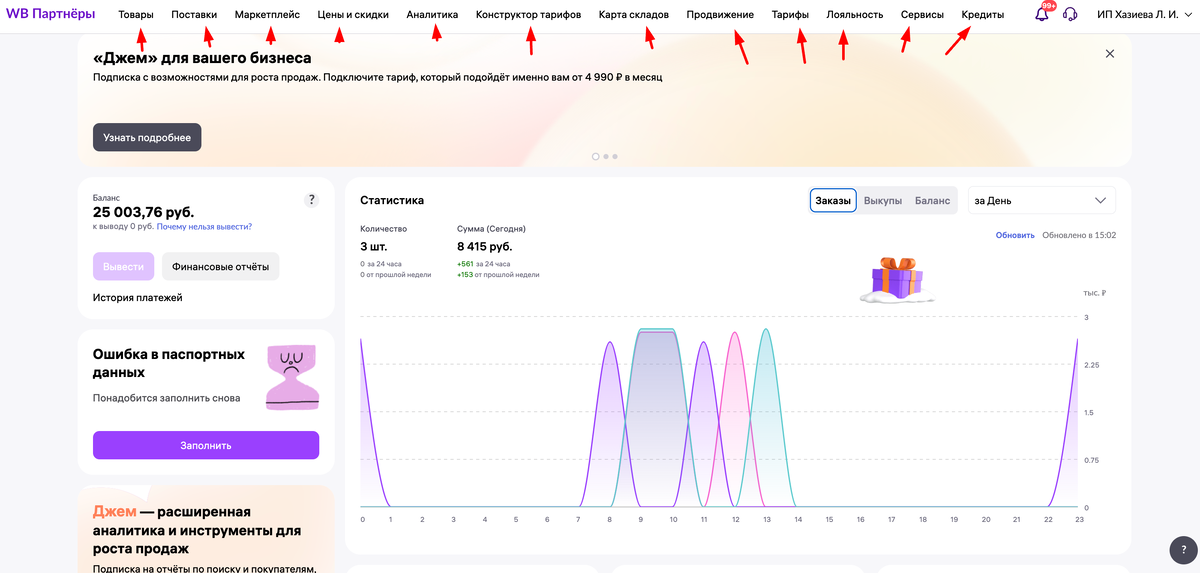Image resolution: width=1200 pixels, height=573 pixels.
Task: Click the Ошибка в паспортных данных heading
Action: [x=168, y=363]
